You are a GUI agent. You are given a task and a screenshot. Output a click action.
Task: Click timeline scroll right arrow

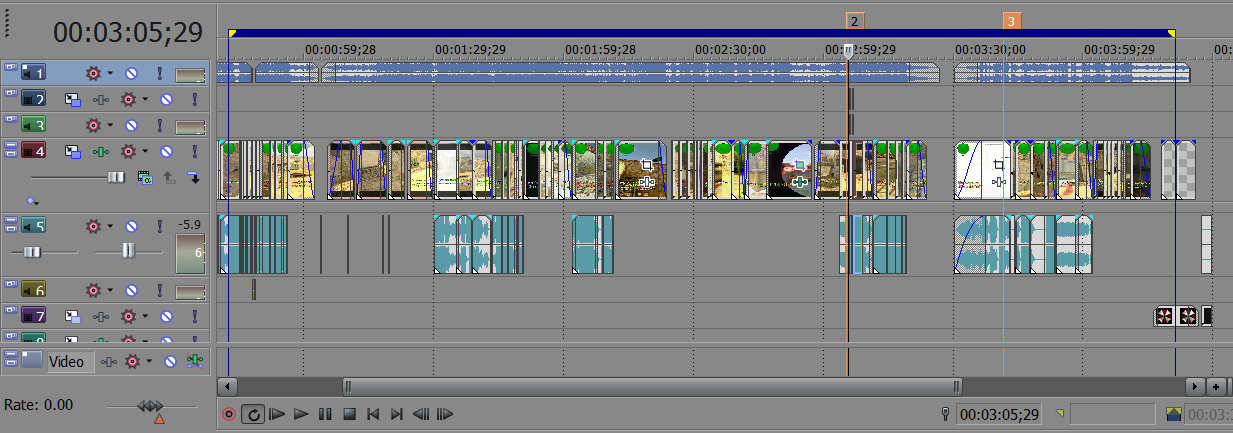[x=1195, y=386]
